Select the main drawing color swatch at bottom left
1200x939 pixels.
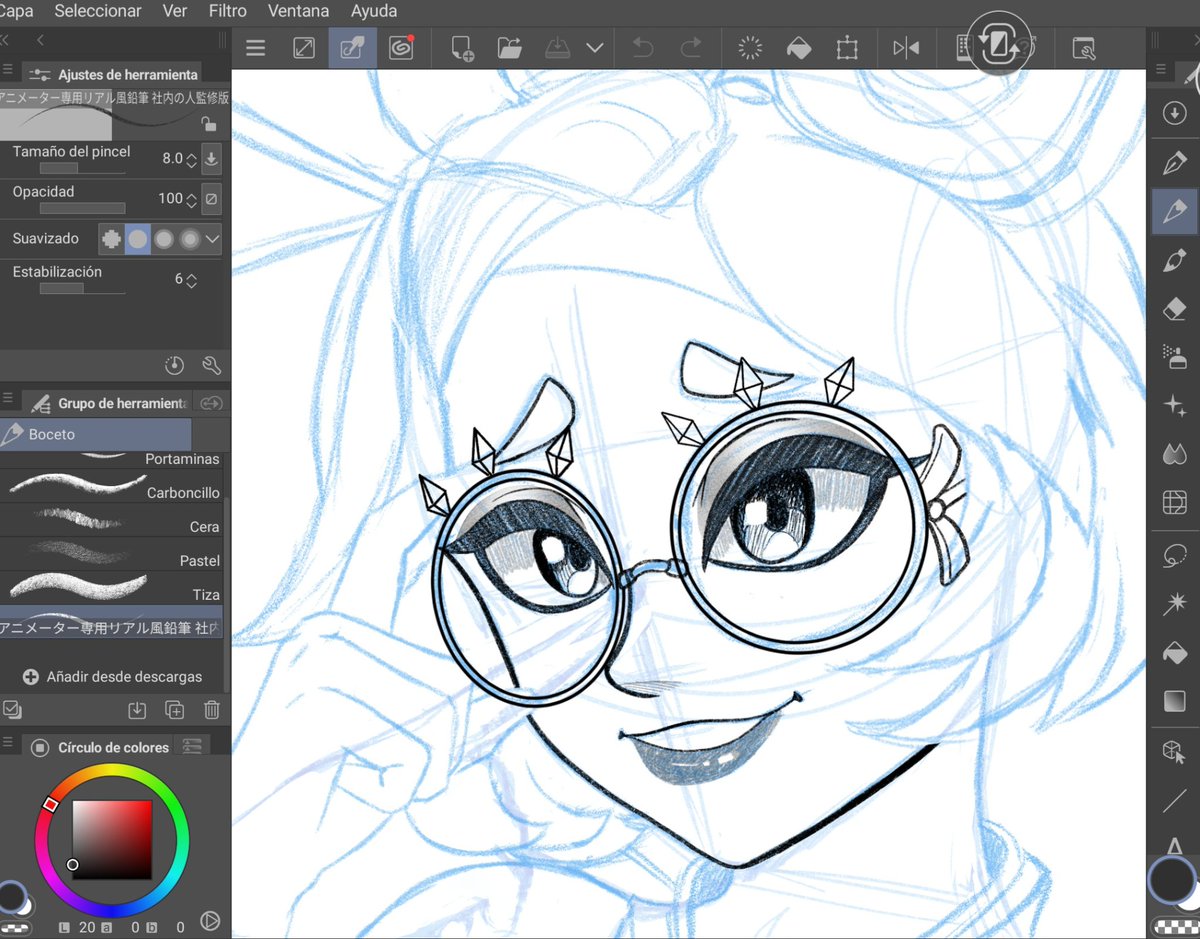[11, 895]
